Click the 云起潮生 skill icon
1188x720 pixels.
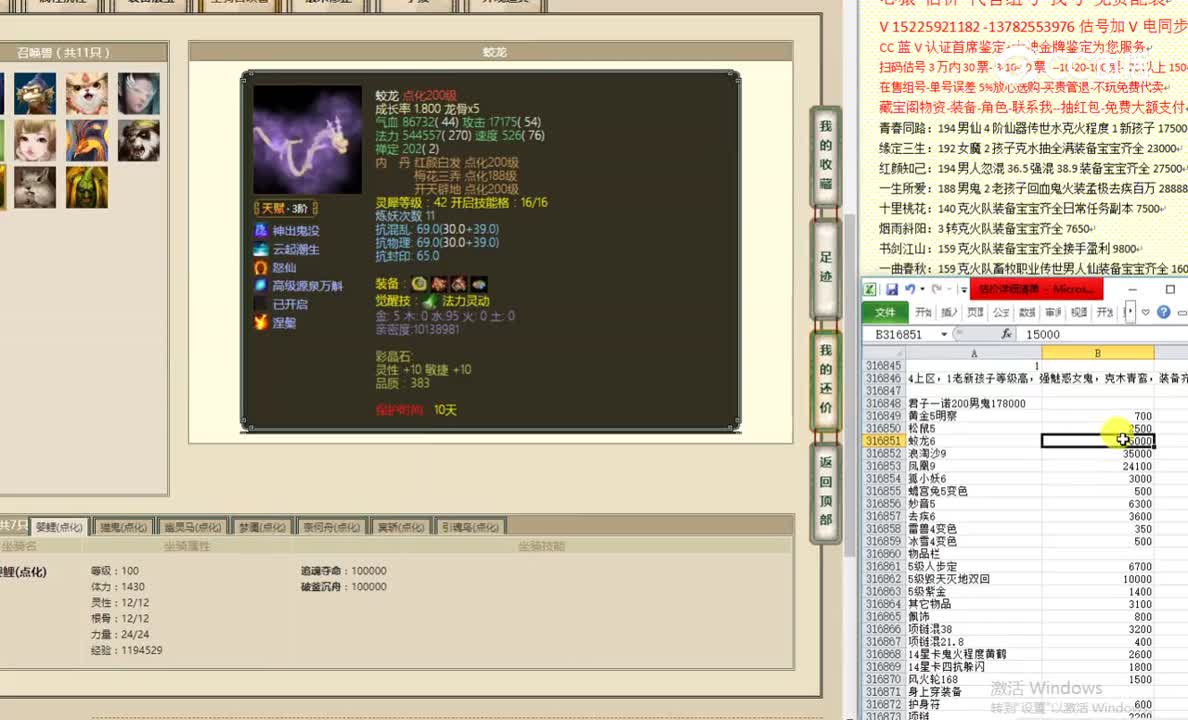pyautogui.click(x=263, y=250)
